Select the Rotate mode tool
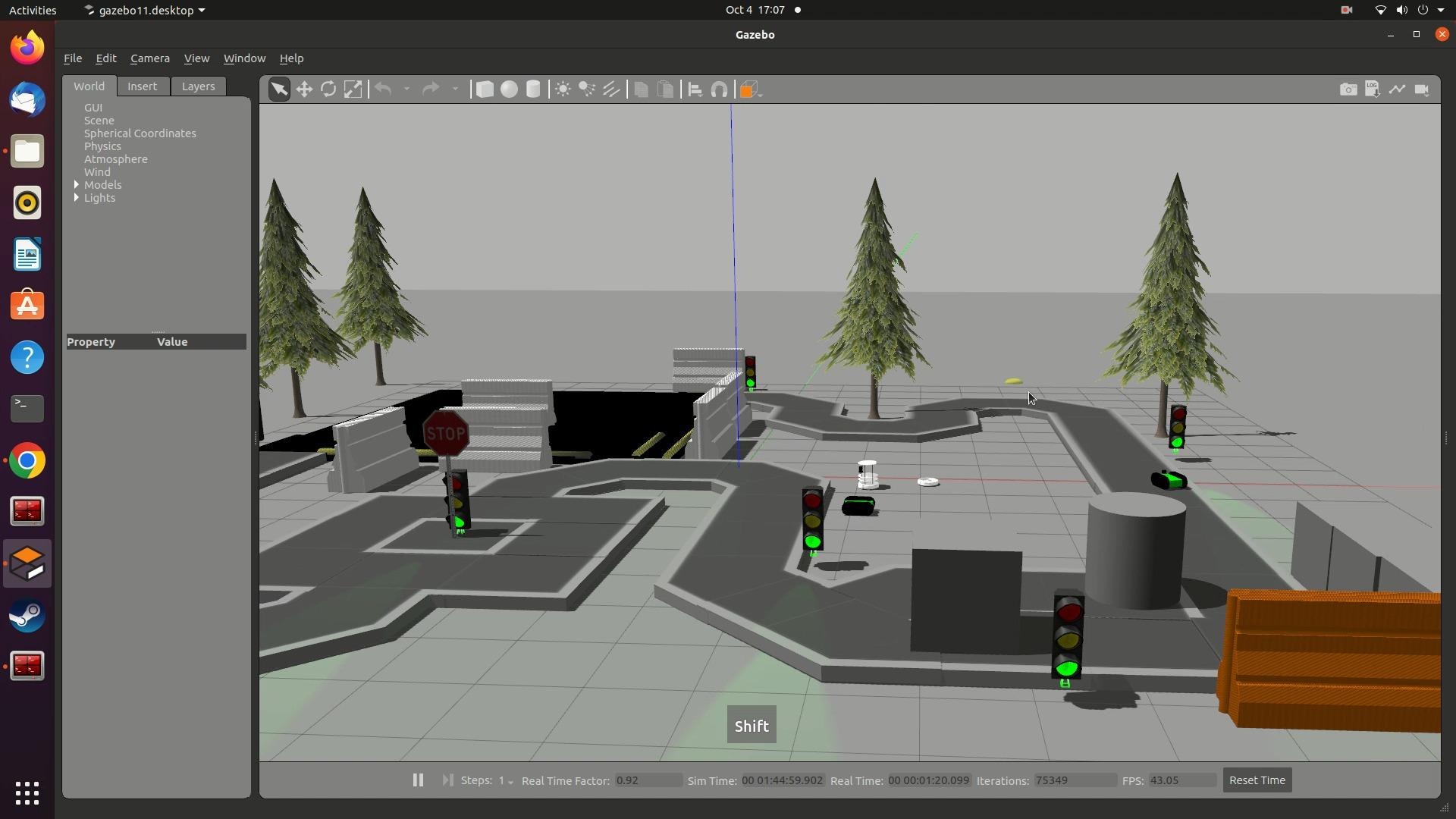 pos(328,89)
